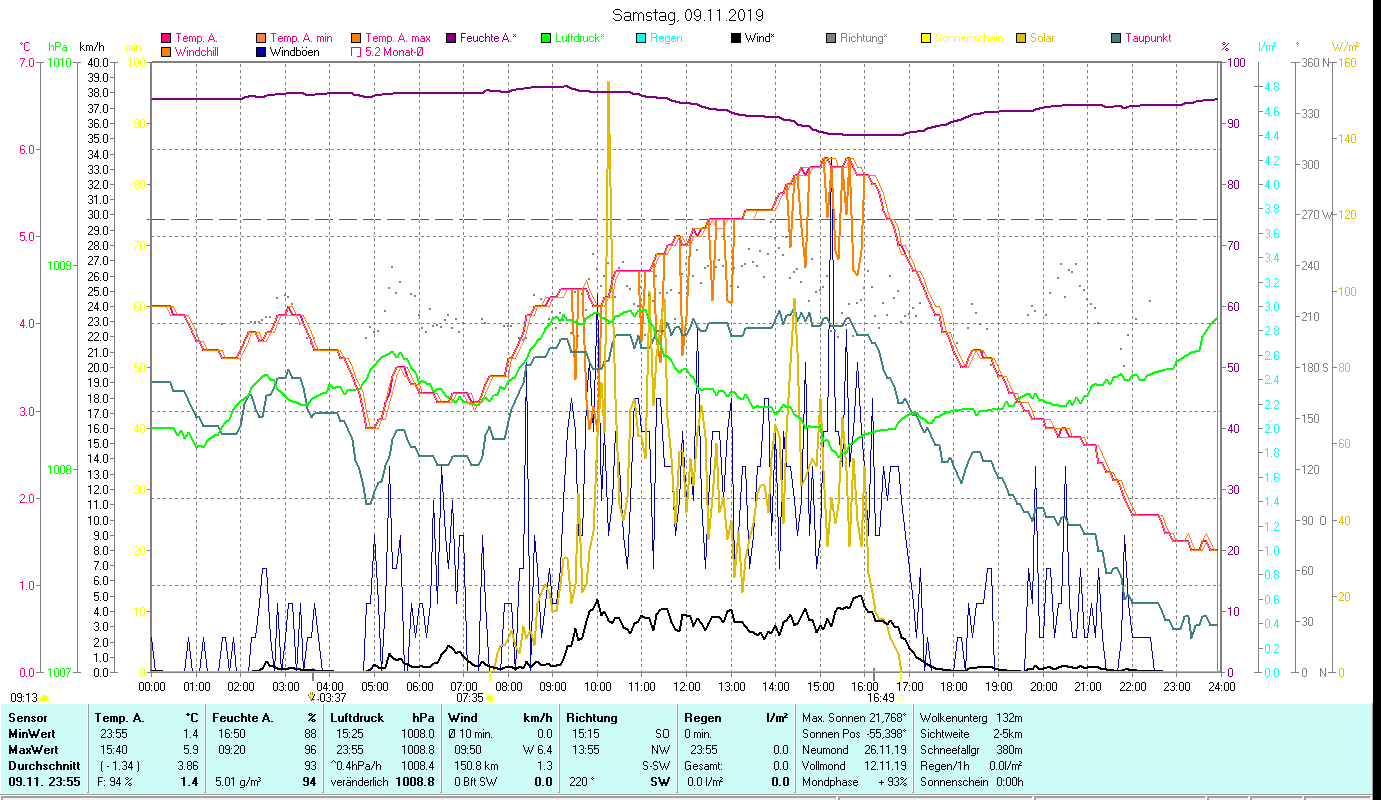Click the sun icon beside 09:13

[44, 698]
